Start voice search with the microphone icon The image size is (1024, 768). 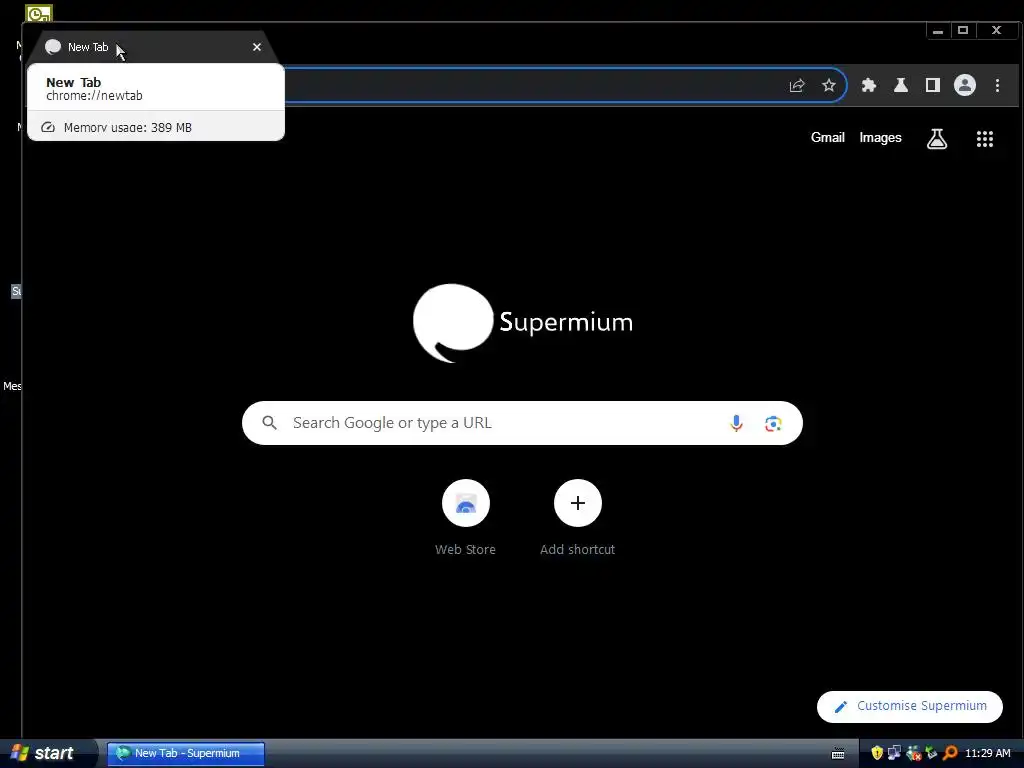(736, 423)
